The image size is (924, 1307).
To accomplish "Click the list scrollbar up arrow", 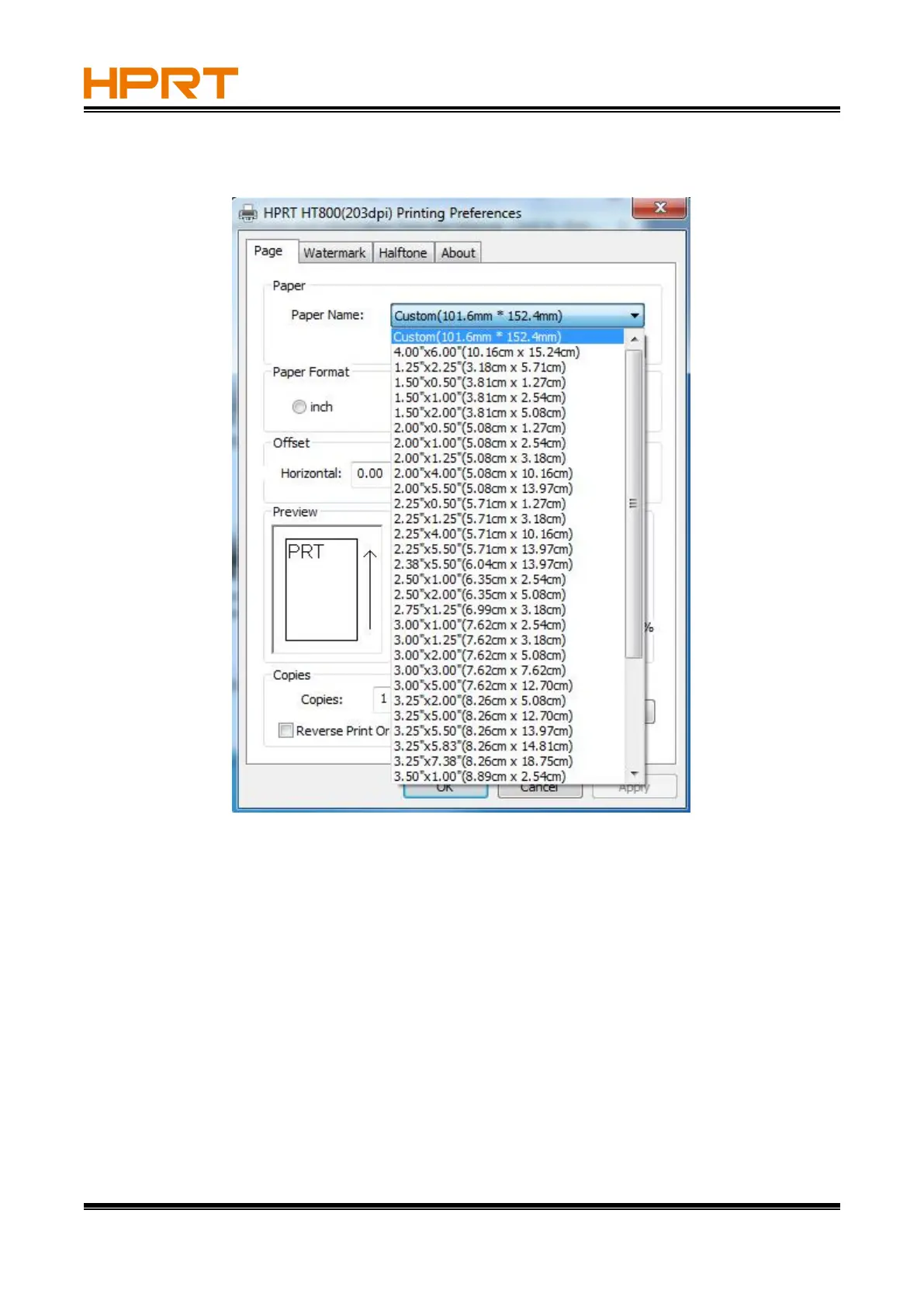I will 634,339.
